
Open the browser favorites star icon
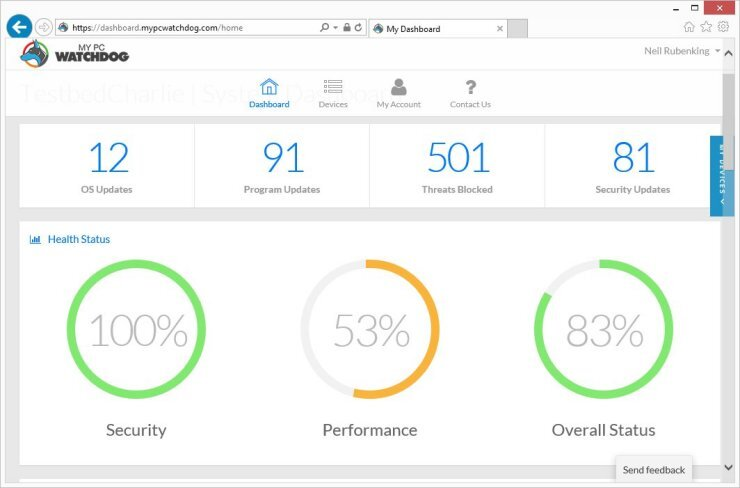click(x=706, y=27)
